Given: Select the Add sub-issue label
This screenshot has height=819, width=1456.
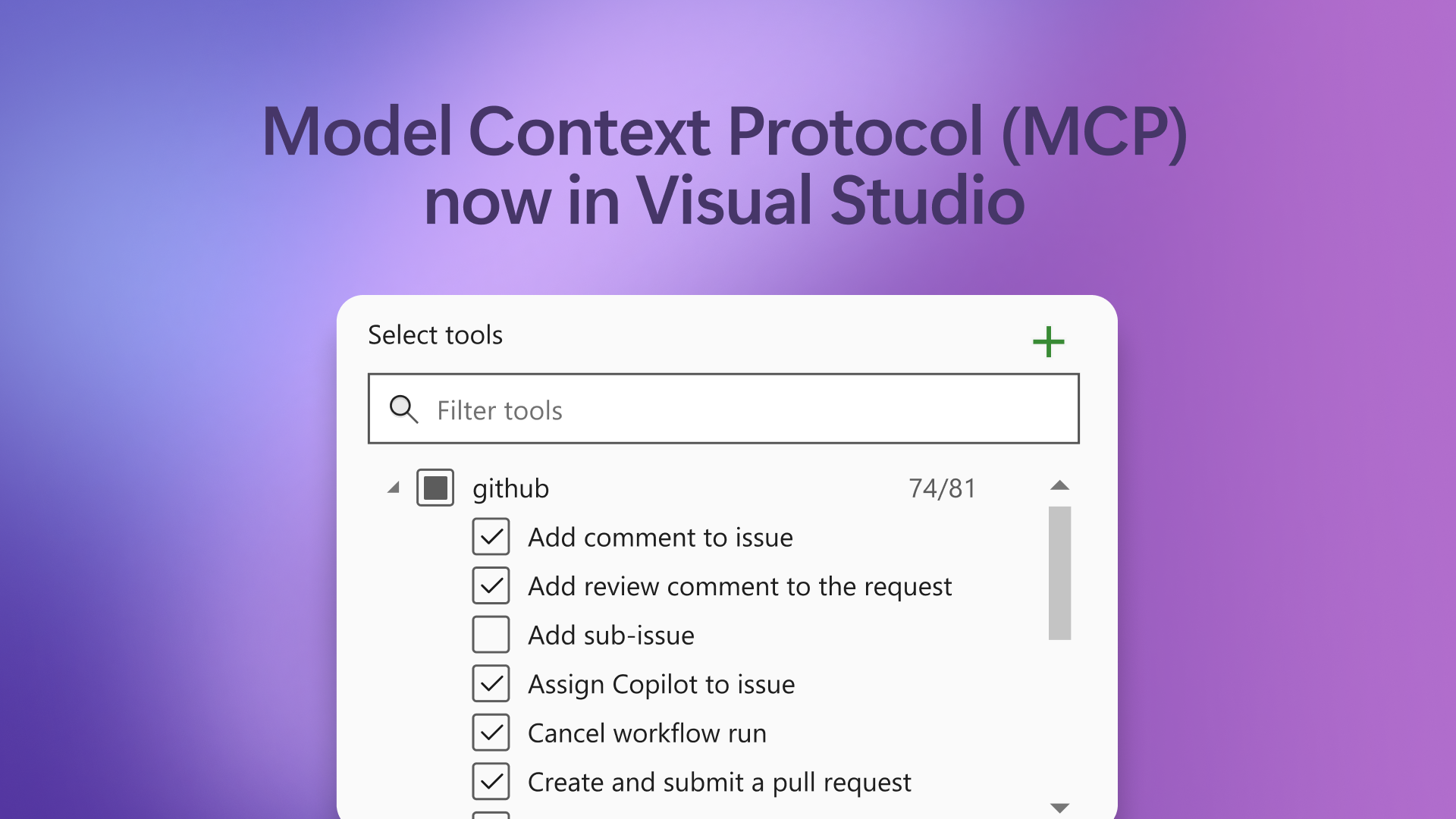Looking at the screenshot, I should pyautogui.click(x=610, y=635).
